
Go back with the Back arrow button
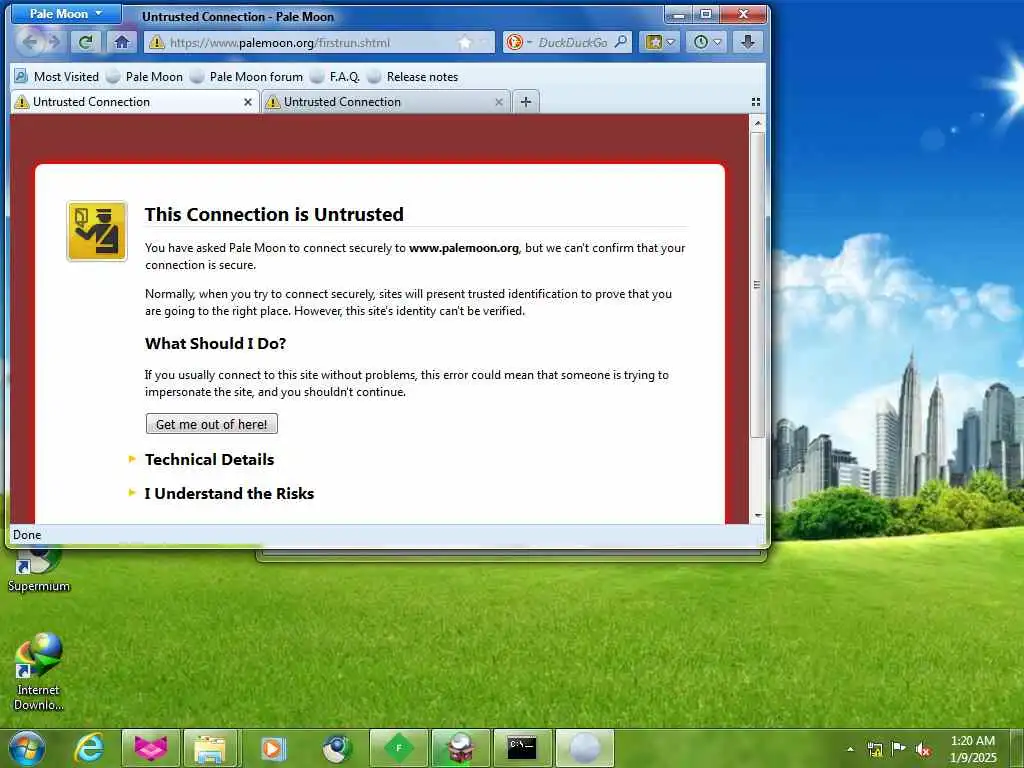coord(29,42)
